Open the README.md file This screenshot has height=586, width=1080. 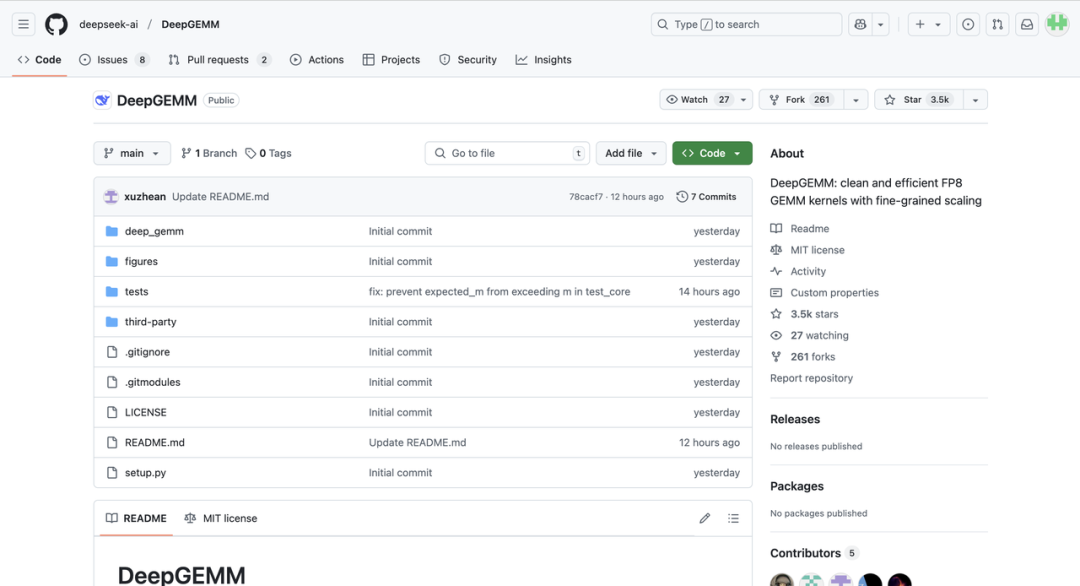pos(155,443)
